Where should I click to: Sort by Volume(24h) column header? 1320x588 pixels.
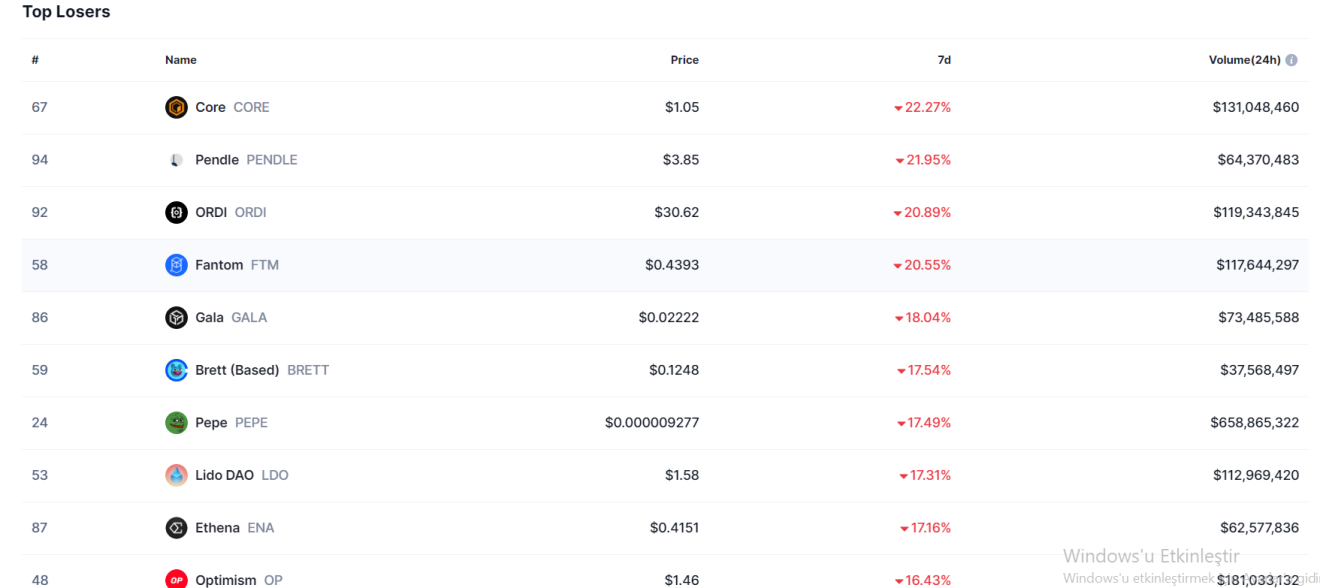click(x=1244, y=60)
